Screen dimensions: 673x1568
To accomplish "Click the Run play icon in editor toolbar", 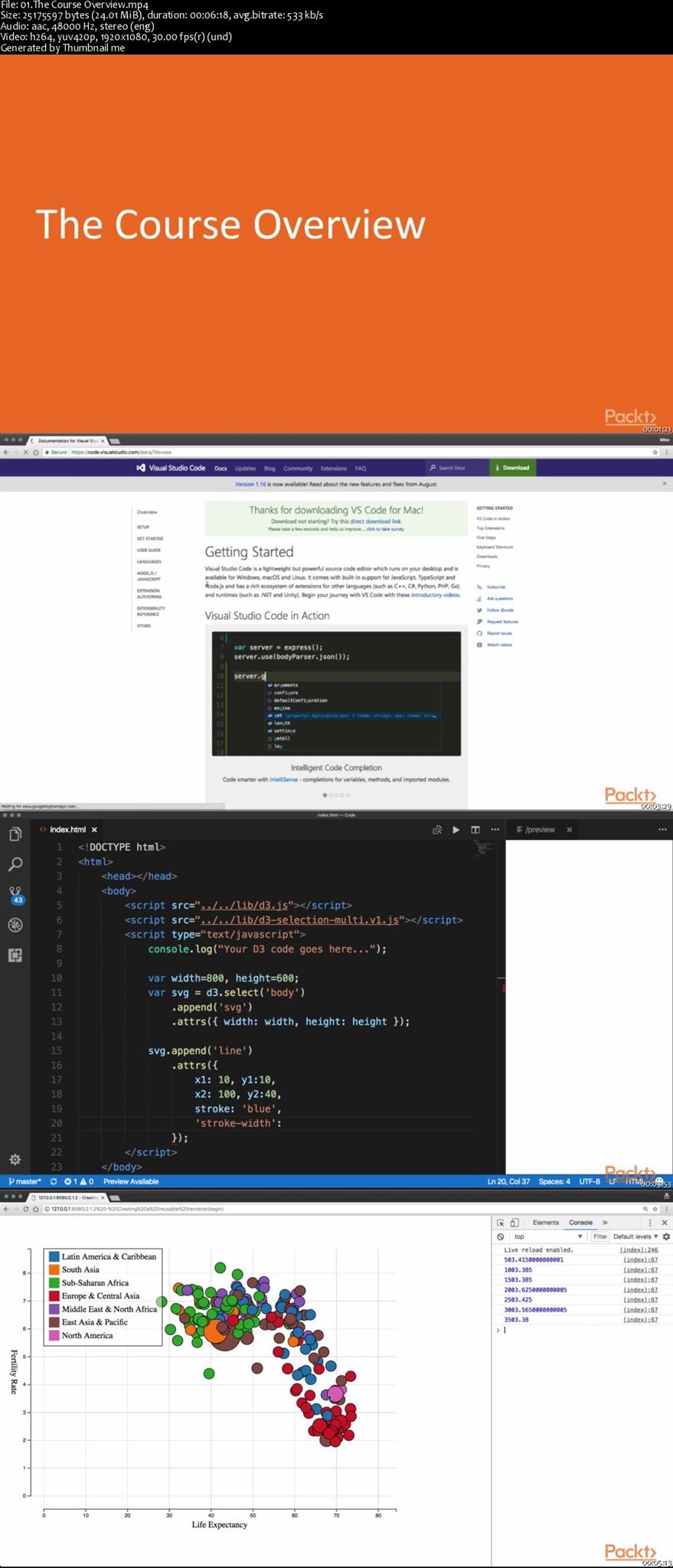I will [456, 829].
